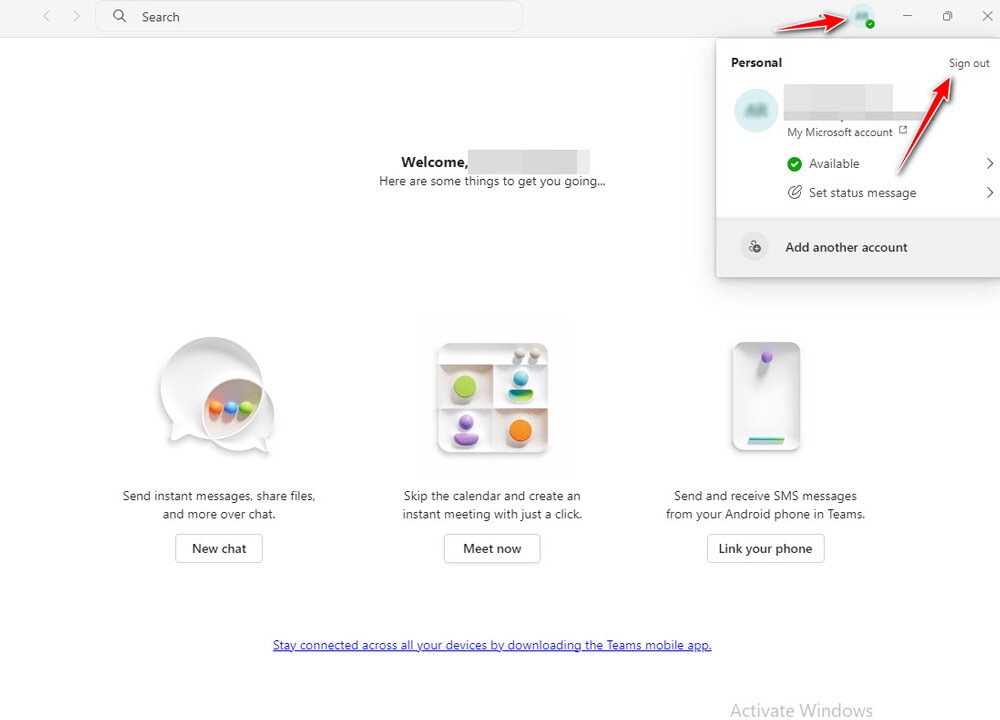
Task: Click the magnifier icon in the search bar
Action: pos(119,16)
